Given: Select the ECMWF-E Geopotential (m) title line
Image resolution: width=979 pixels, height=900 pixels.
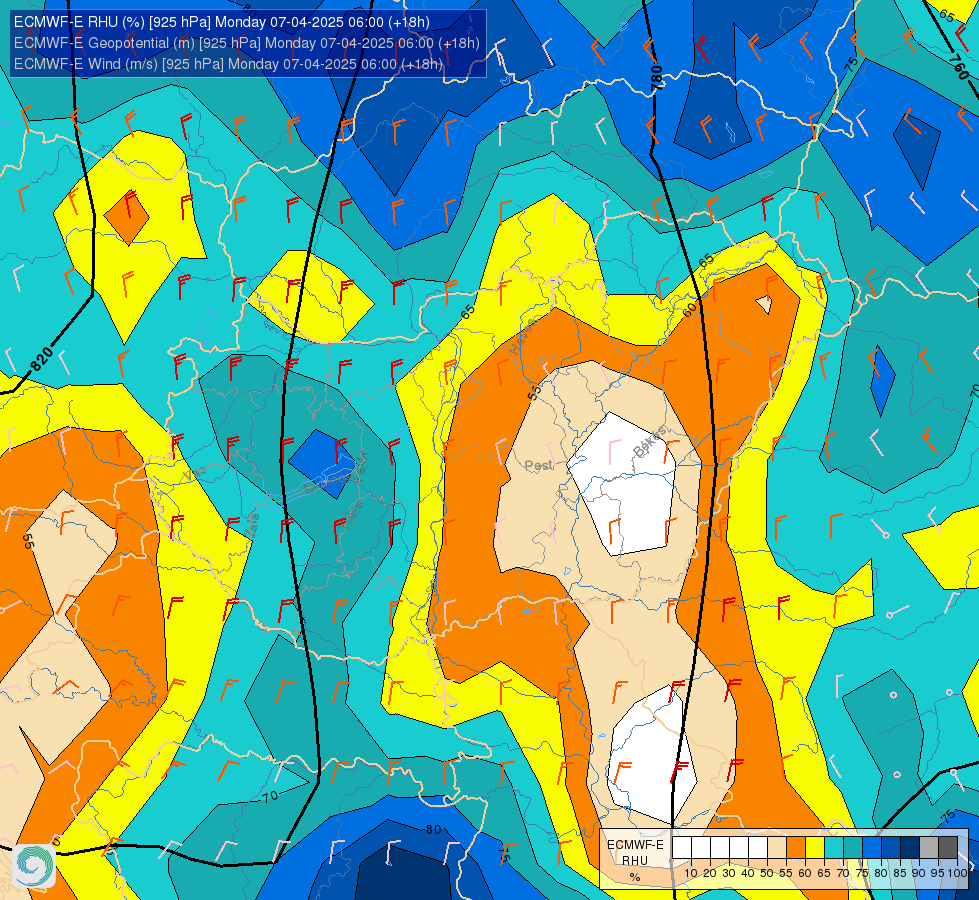Looking at the screenshot, I should click(247, 43).
